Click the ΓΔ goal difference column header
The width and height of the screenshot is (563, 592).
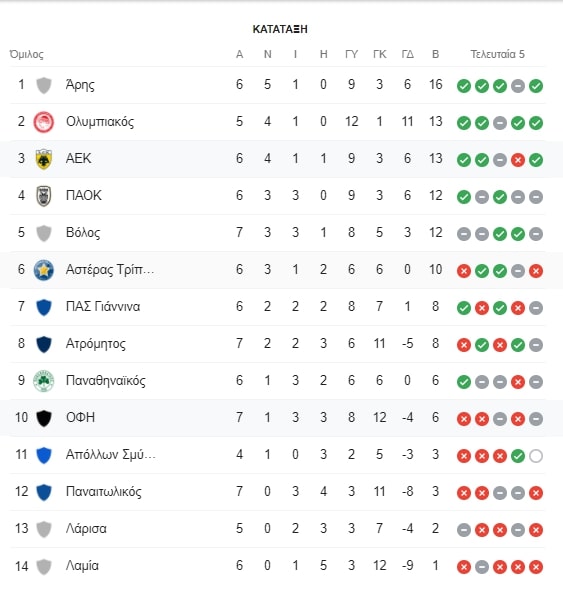(x=407, y=54)
